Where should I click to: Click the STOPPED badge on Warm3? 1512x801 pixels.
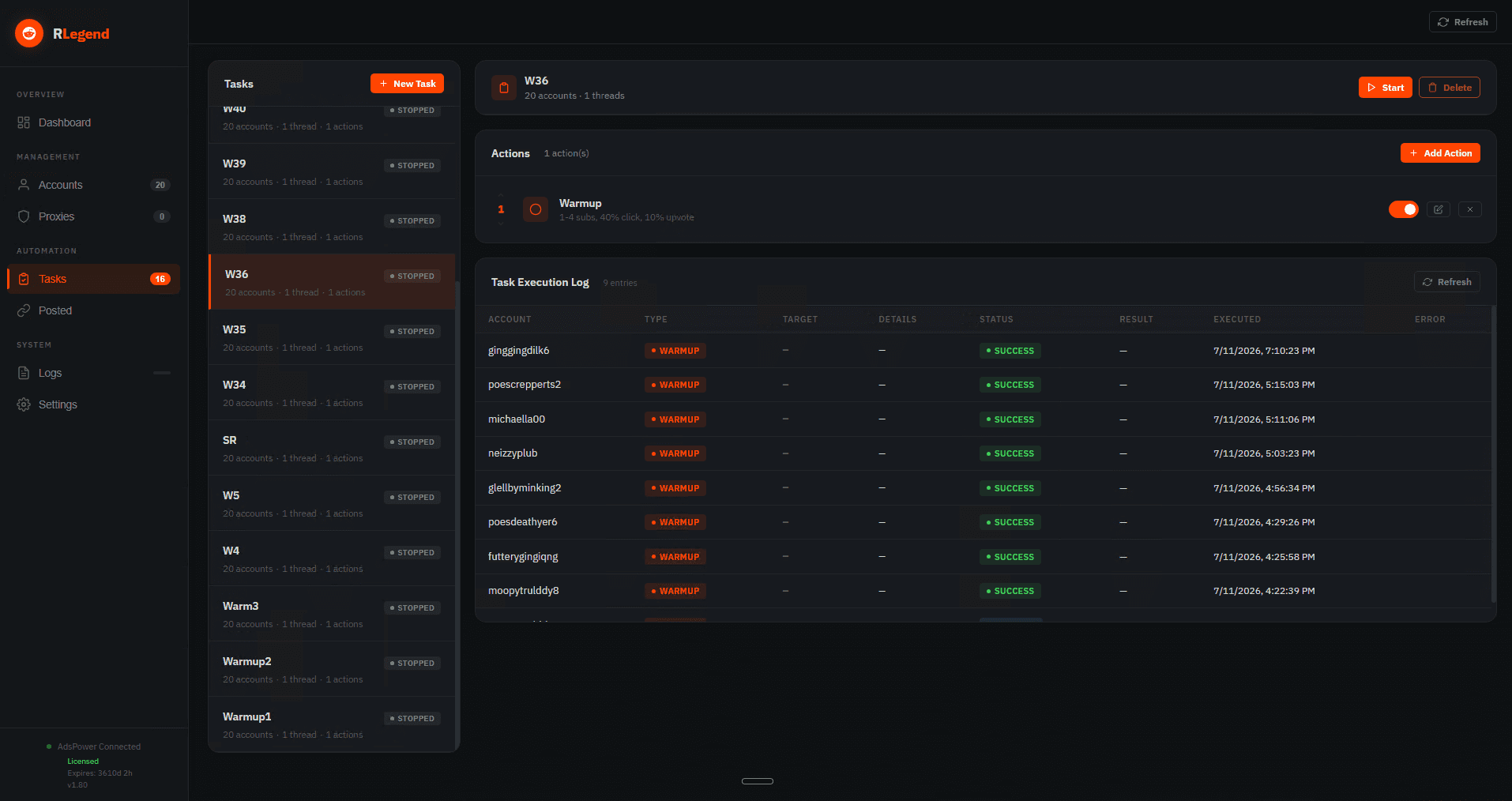(x=412, y=608)
